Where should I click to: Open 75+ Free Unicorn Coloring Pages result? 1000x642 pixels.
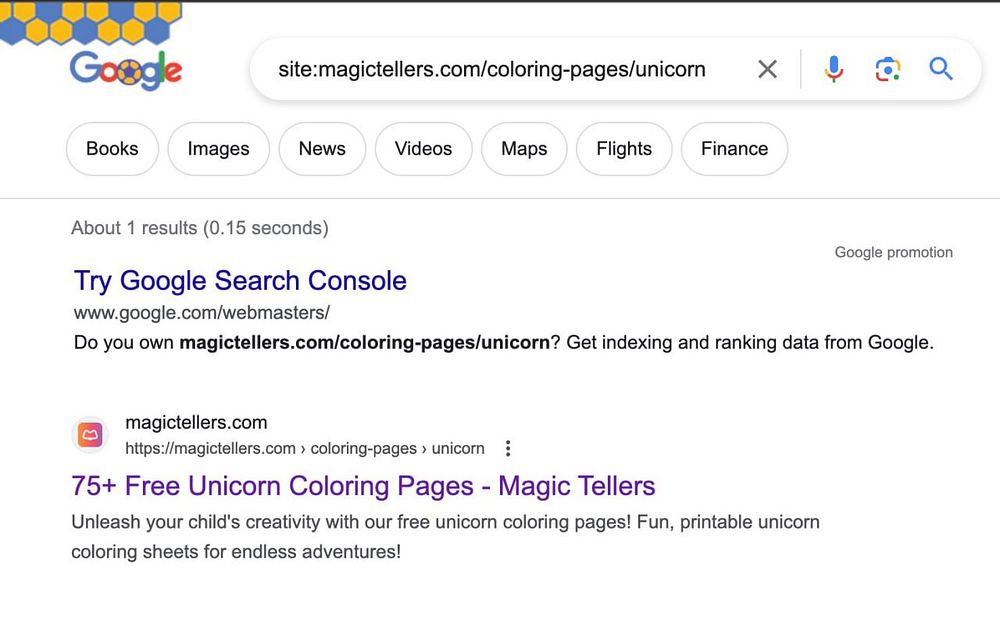[363, 486]
